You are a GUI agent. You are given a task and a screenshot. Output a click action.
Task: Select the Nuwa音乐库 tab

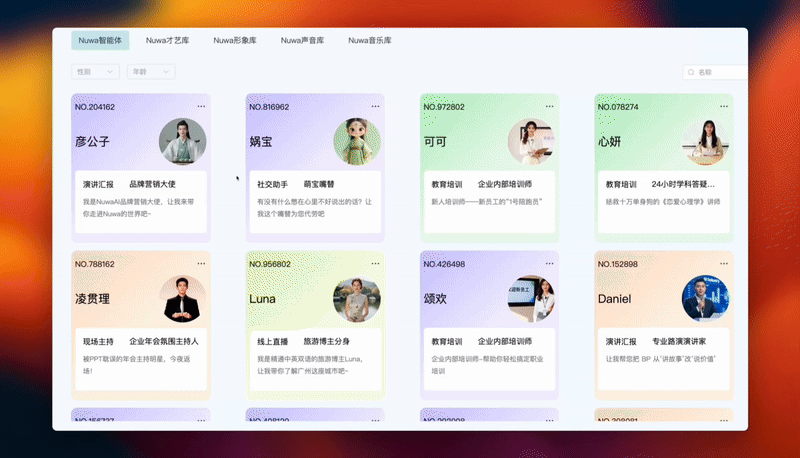click(x=370, y=41)
